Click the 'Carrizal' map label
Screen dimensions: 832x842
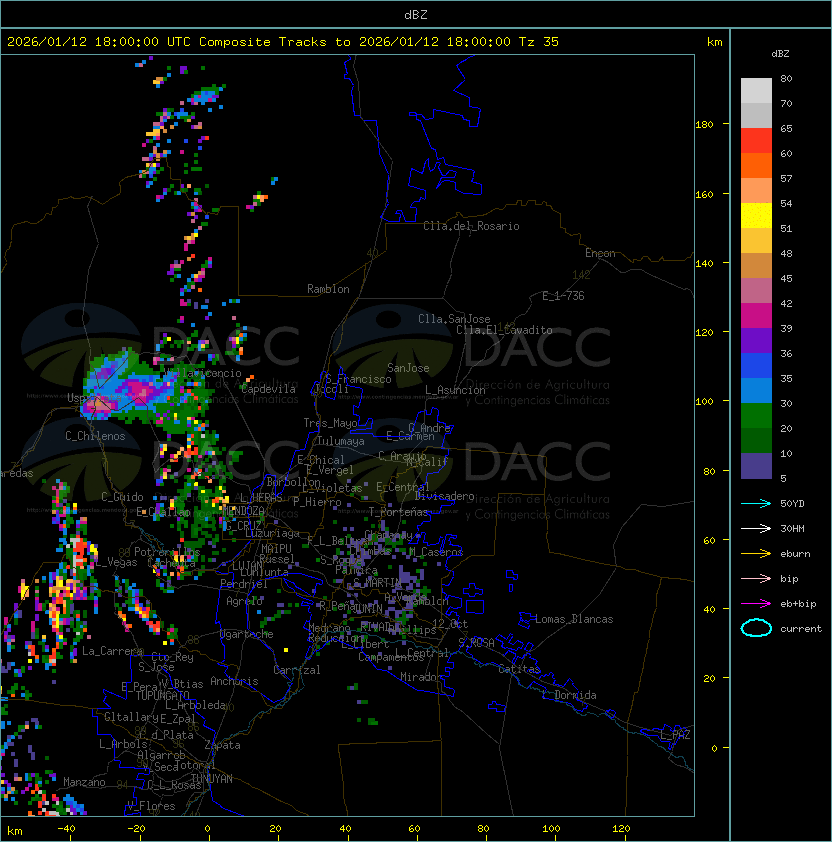[x=297, y=670]
